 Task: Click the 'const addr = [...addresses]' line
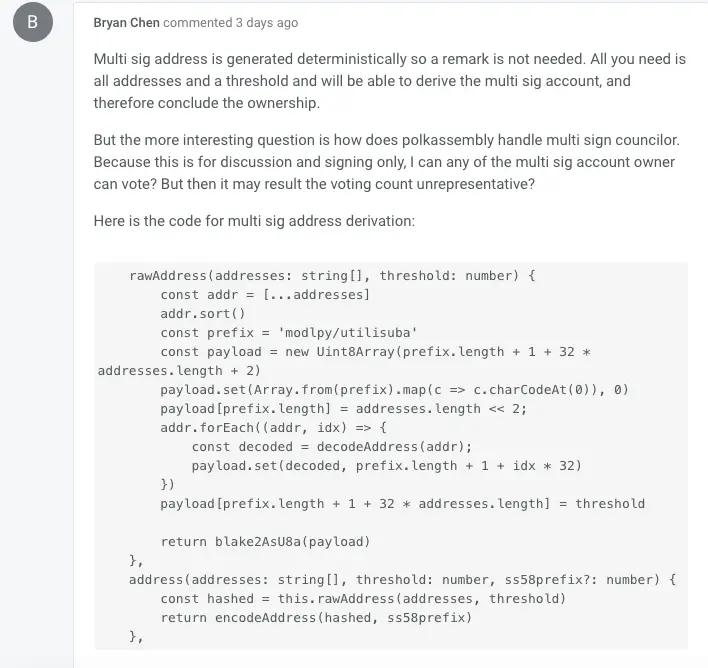265,294
